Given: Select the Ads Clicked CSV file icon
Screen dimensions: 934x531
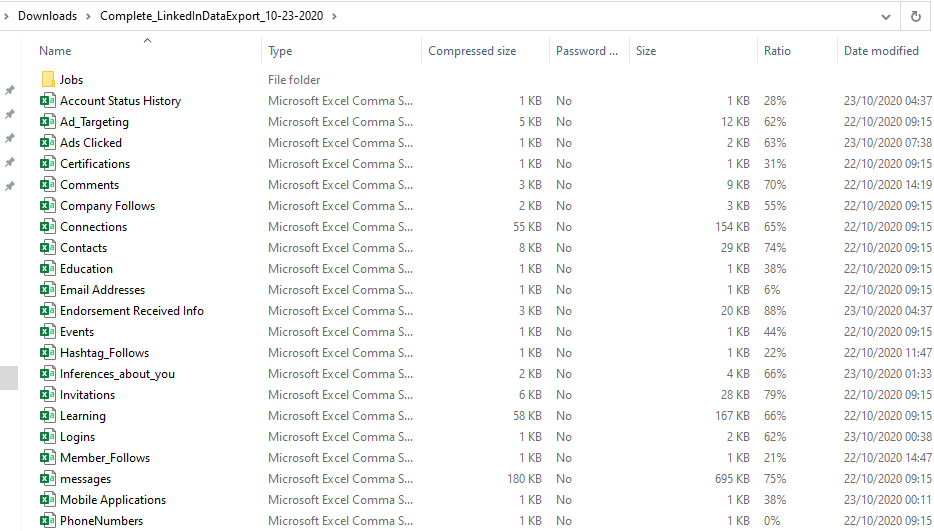Looking at the screenshot, I should [48, 142].
